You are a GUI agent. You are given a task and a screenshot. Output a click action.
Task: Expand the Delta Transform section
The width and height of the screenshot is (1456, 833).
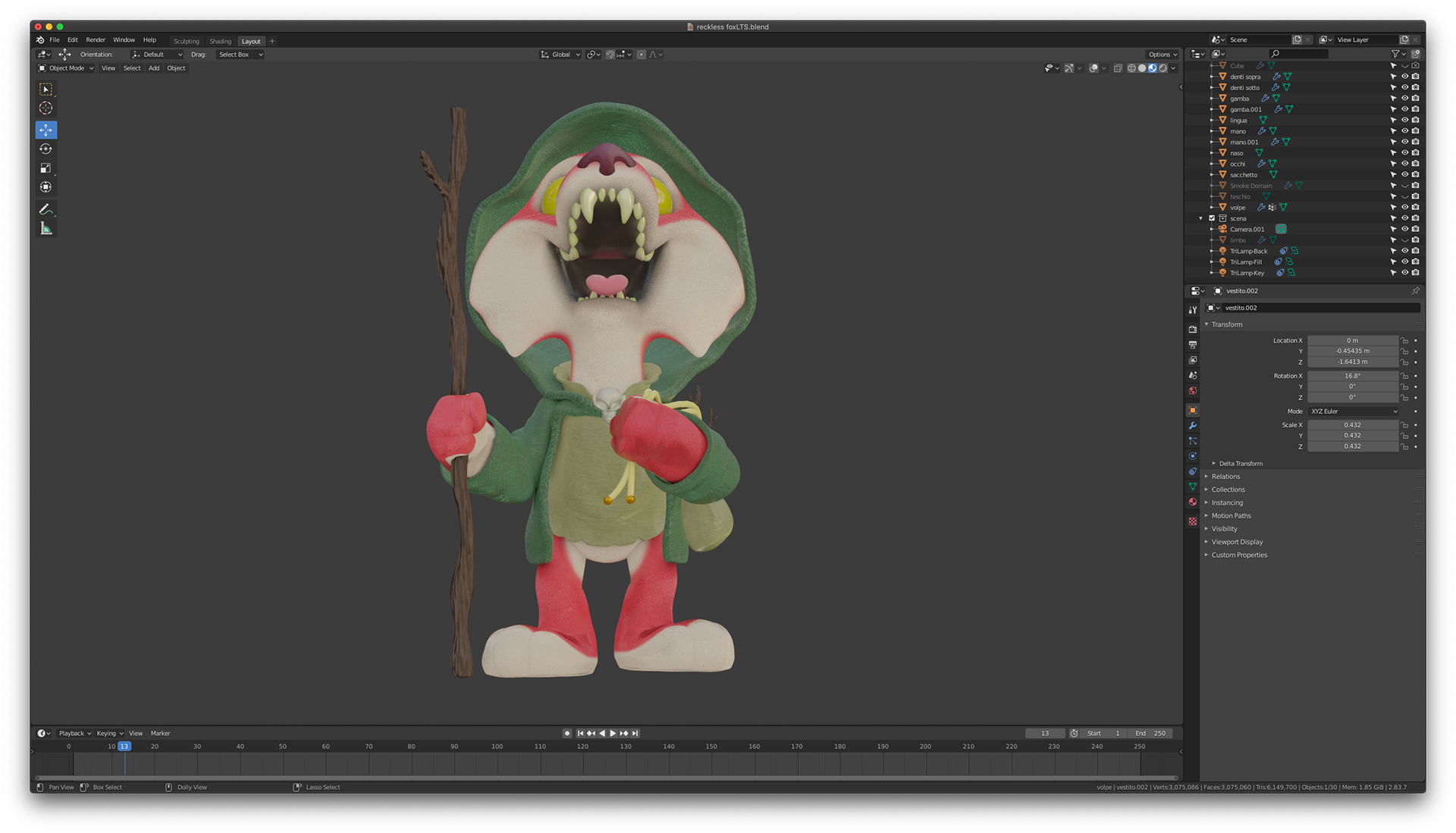click(1241, 464)
